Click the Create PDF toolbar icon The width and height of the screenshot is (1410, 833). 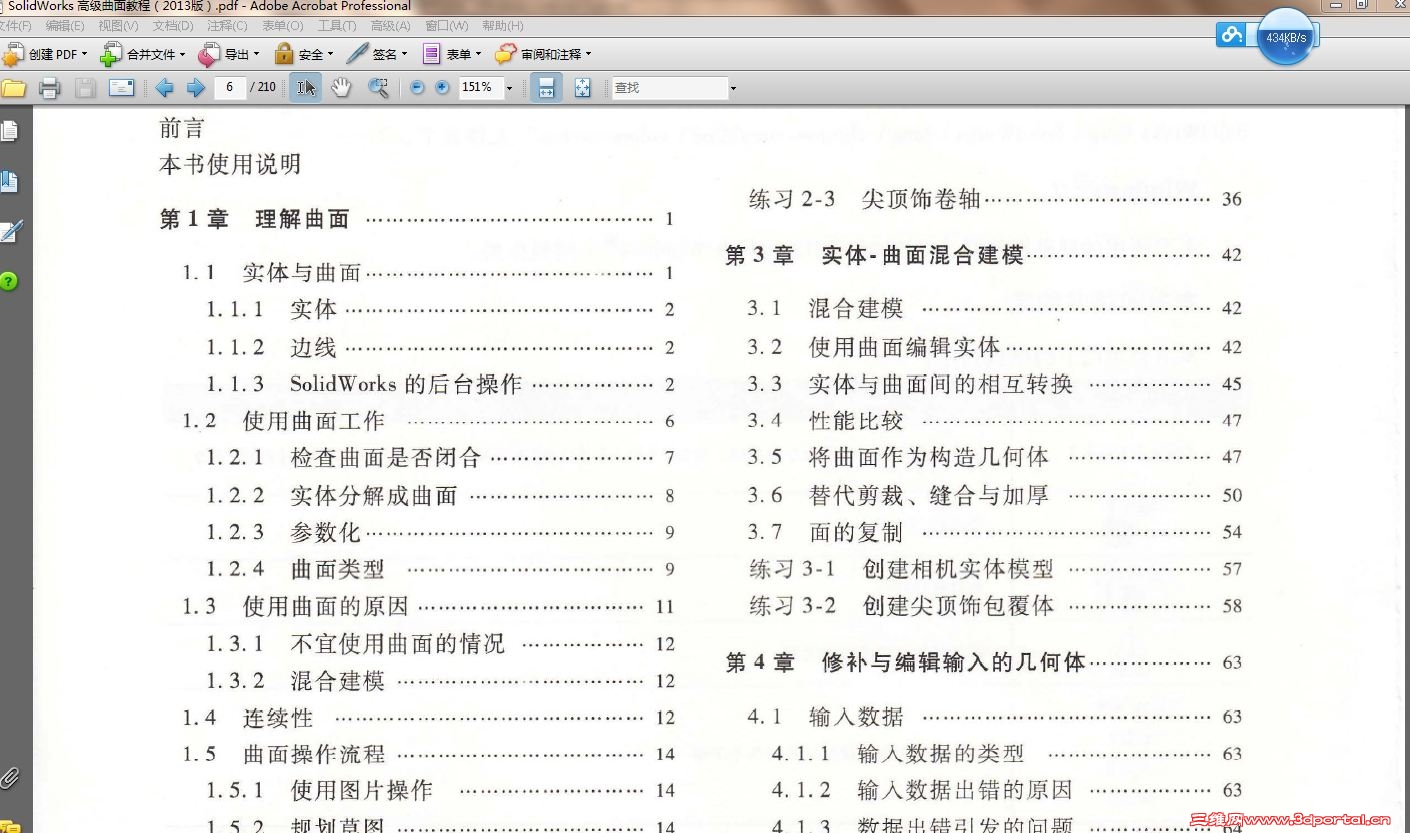tap(13, 54)
